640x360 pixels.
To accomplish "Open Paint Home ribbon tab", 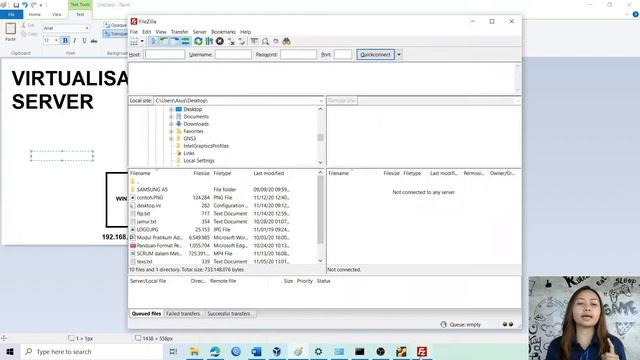I will tap(35, 14).
